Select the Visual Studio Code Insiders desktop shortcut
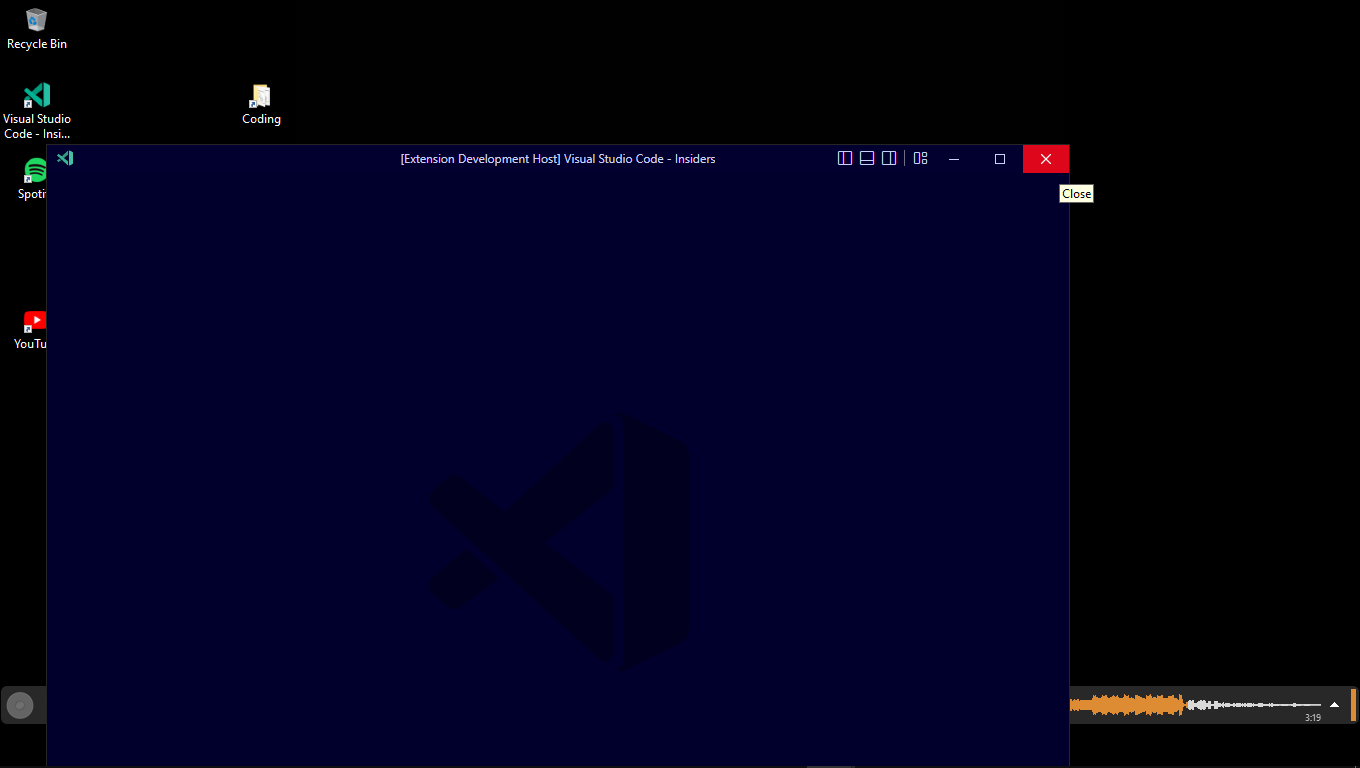Image resolution: width=1360 pixels, height=768 pixels. (x=37, y=110)
